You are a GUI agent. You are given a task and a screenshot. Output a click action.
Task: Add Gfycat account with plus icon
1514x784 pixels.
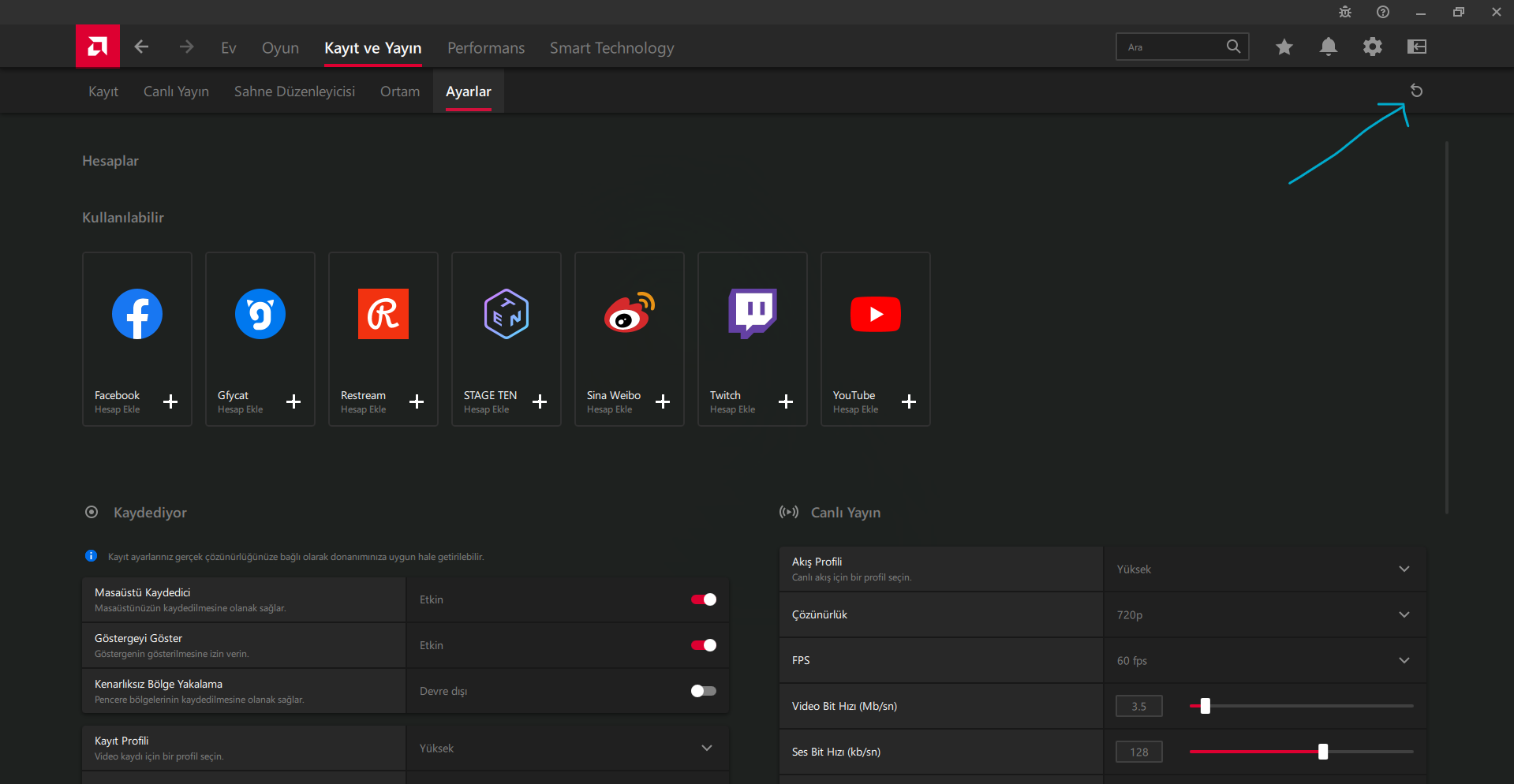click(293, 401)
